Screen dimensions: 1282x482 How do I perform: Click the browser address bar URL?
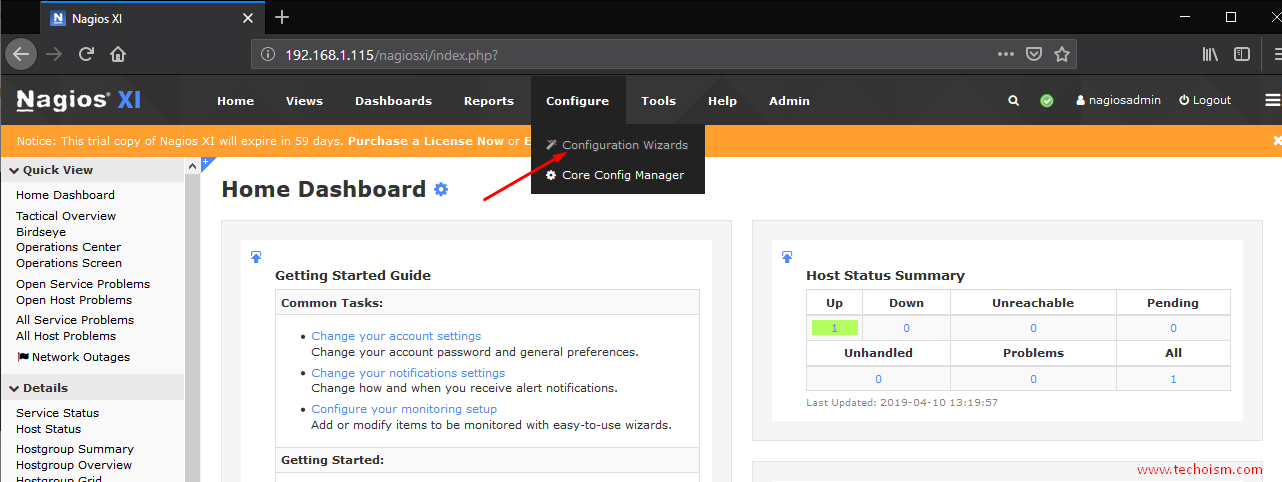pyautogui.click(x=391, y=55)
